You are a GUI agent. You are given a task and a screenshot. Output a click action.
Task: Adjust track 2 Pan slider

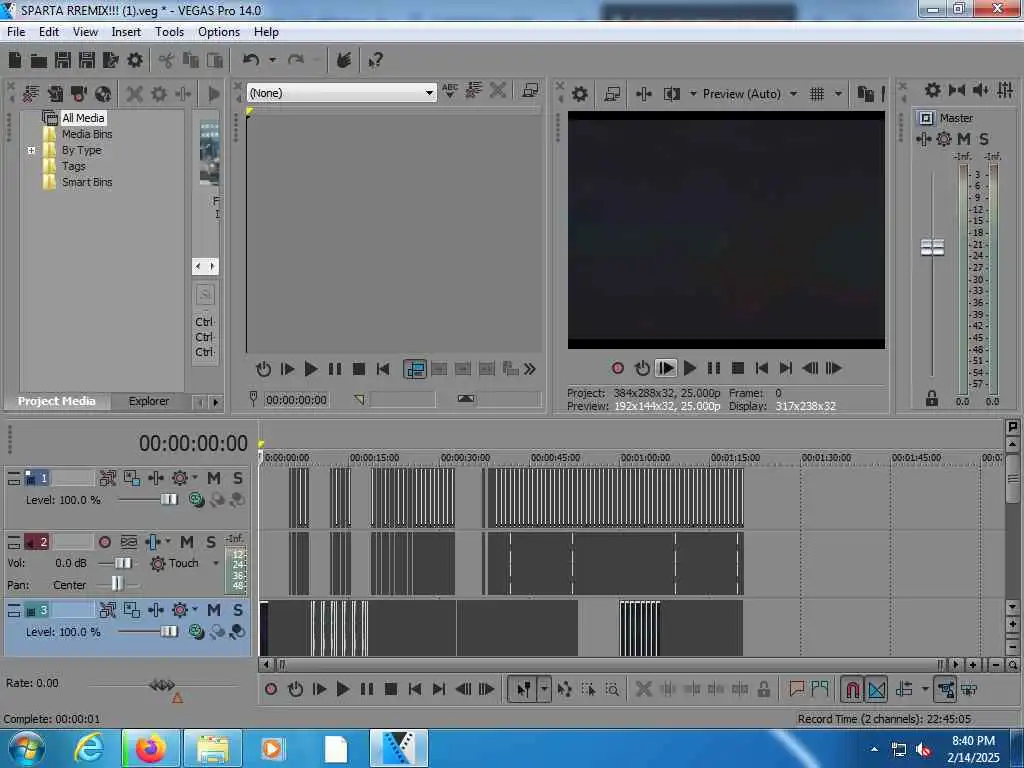(x=117, y=583)
